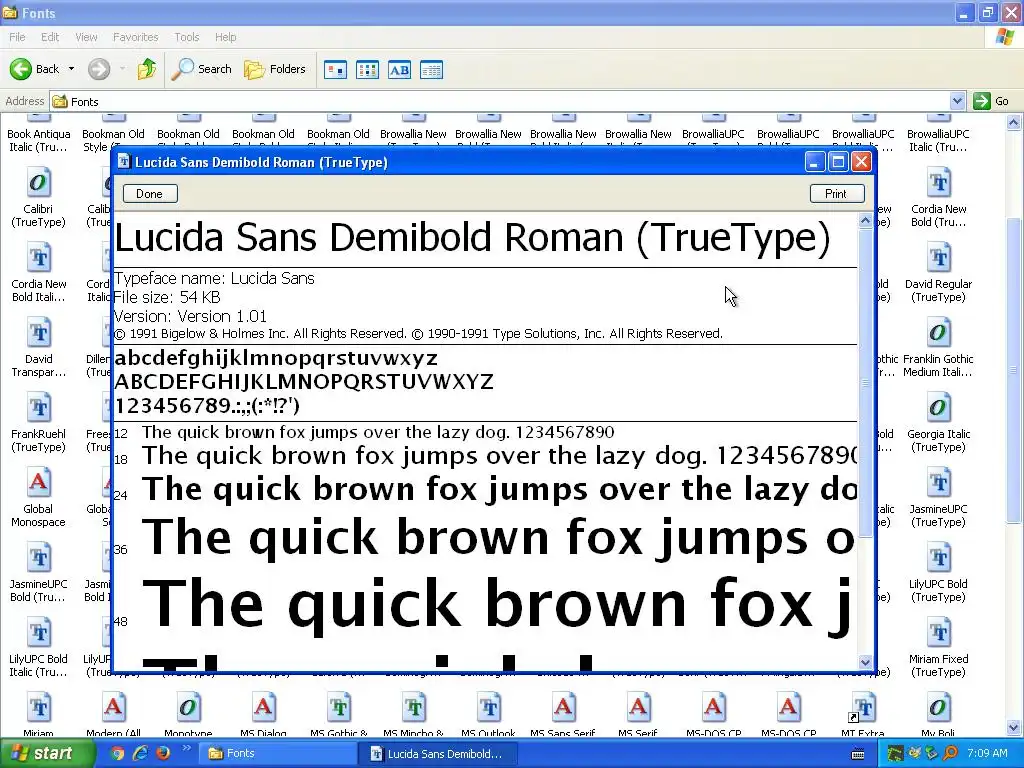The width and height of the screenshot is (1024, 768).
Task: Select the FrankRuehl (TrueType) font icon
Action: point(39,408)
